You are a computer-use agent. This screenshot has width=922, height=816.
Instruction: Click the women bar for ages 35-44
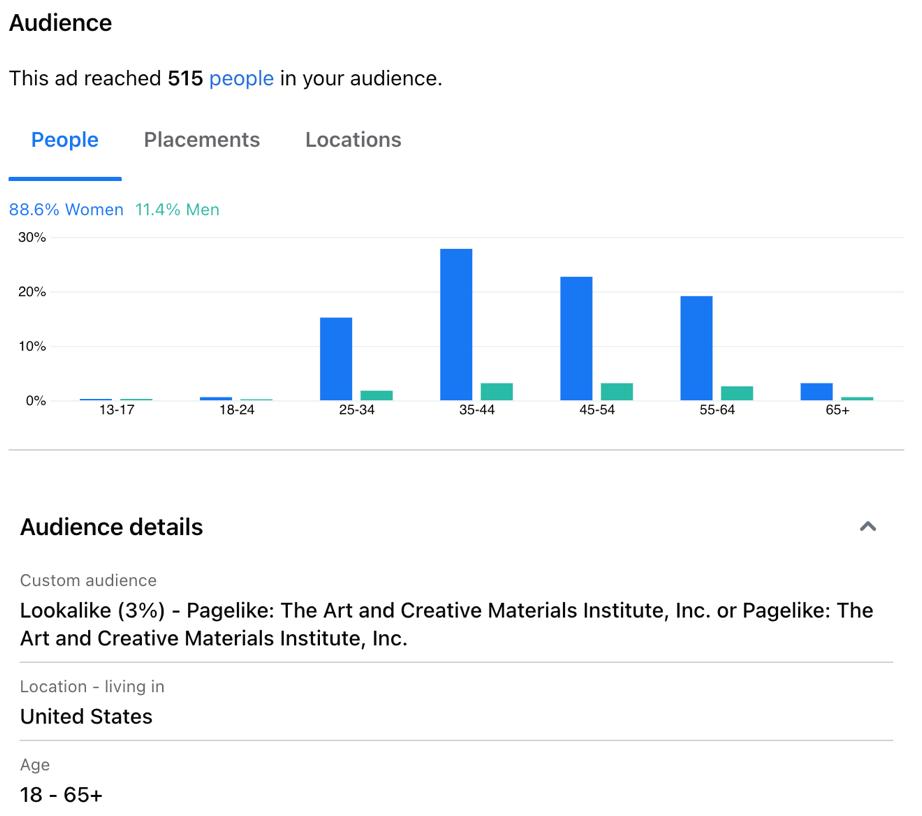(x=456, y=324)
